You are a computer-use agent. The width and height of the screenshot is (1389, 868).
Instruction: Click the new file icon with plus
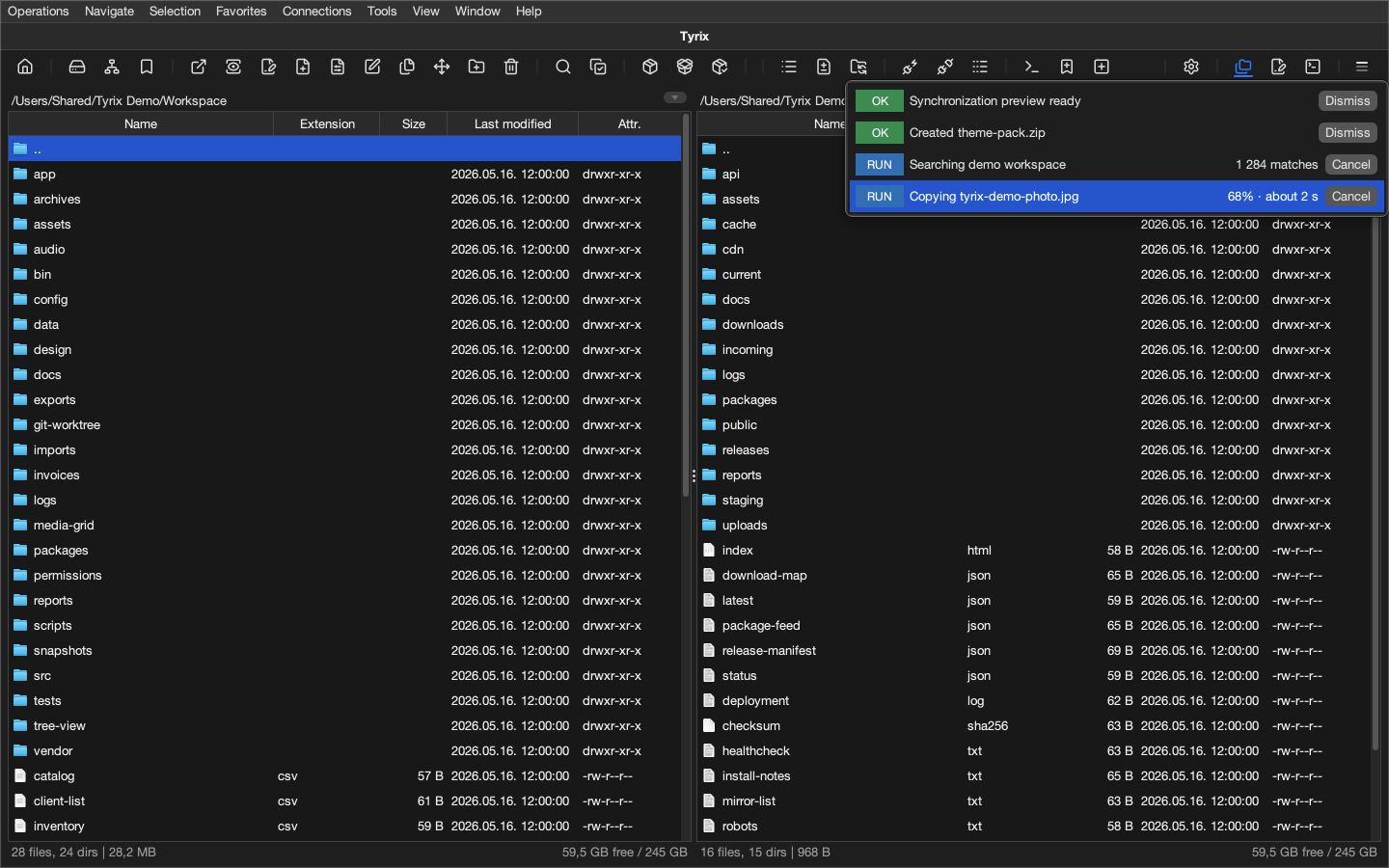click(303, 67)
